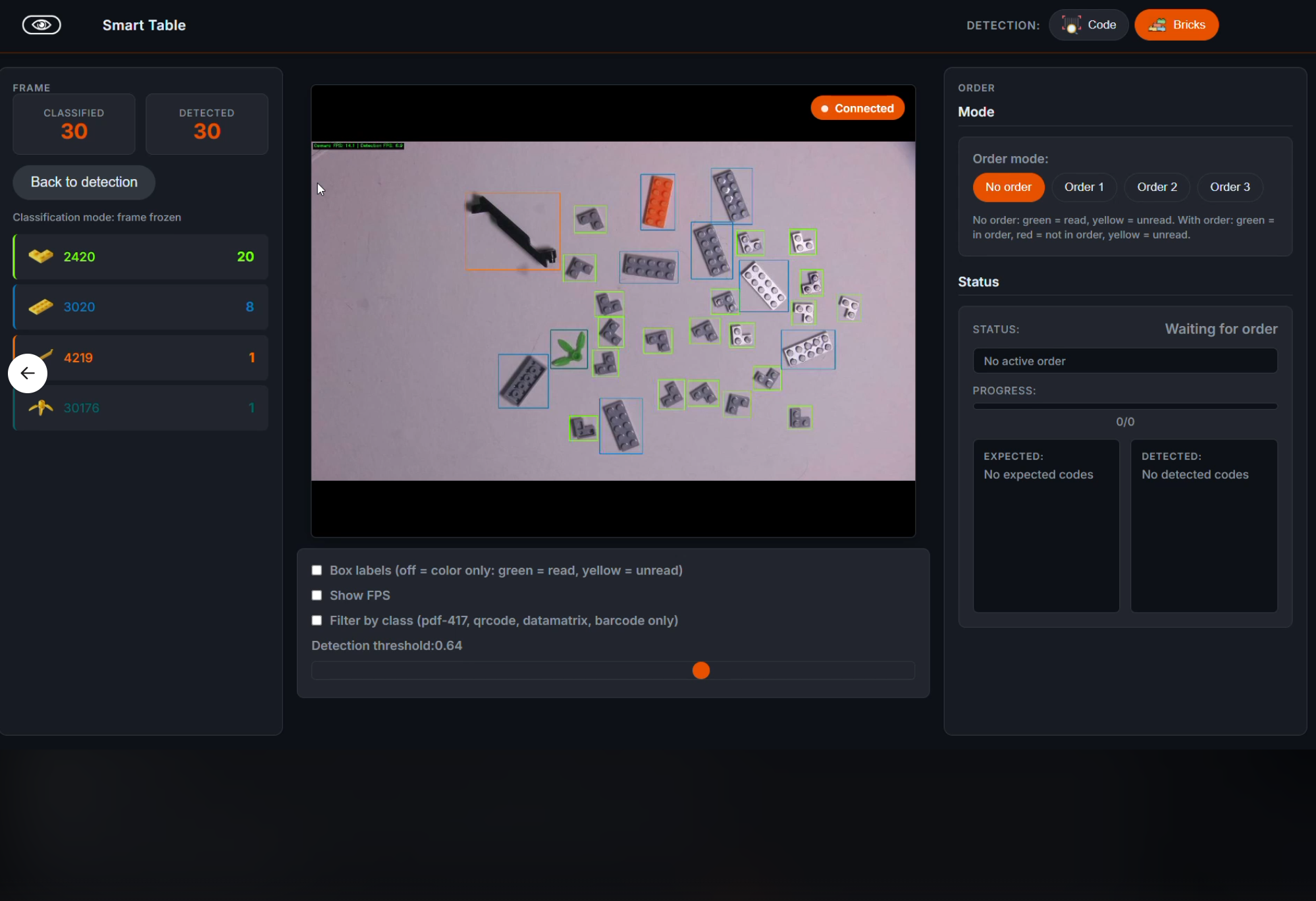Select the Order 3 mode
Image resolution: width=1316 pixels, height=901 pixels.
(1230, 187)
